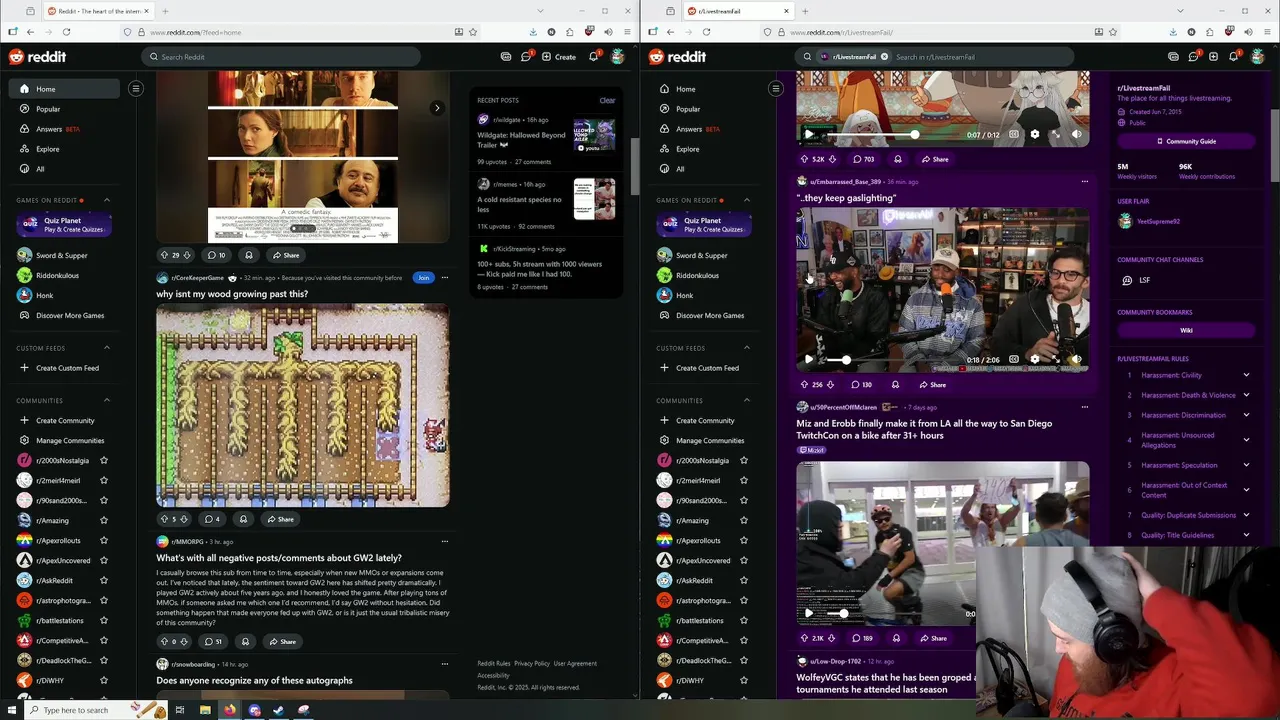
Task: Reload the page in right browser window
Action: click(x=706, y=32)
